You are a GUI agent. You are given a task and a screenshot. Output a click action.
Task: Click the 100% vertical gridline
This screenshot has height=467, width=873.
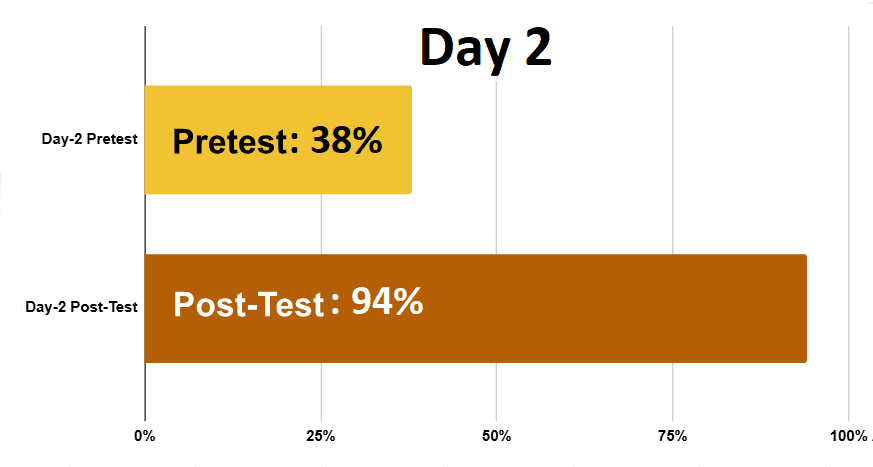pyautogui.click(x=849, y=223)
